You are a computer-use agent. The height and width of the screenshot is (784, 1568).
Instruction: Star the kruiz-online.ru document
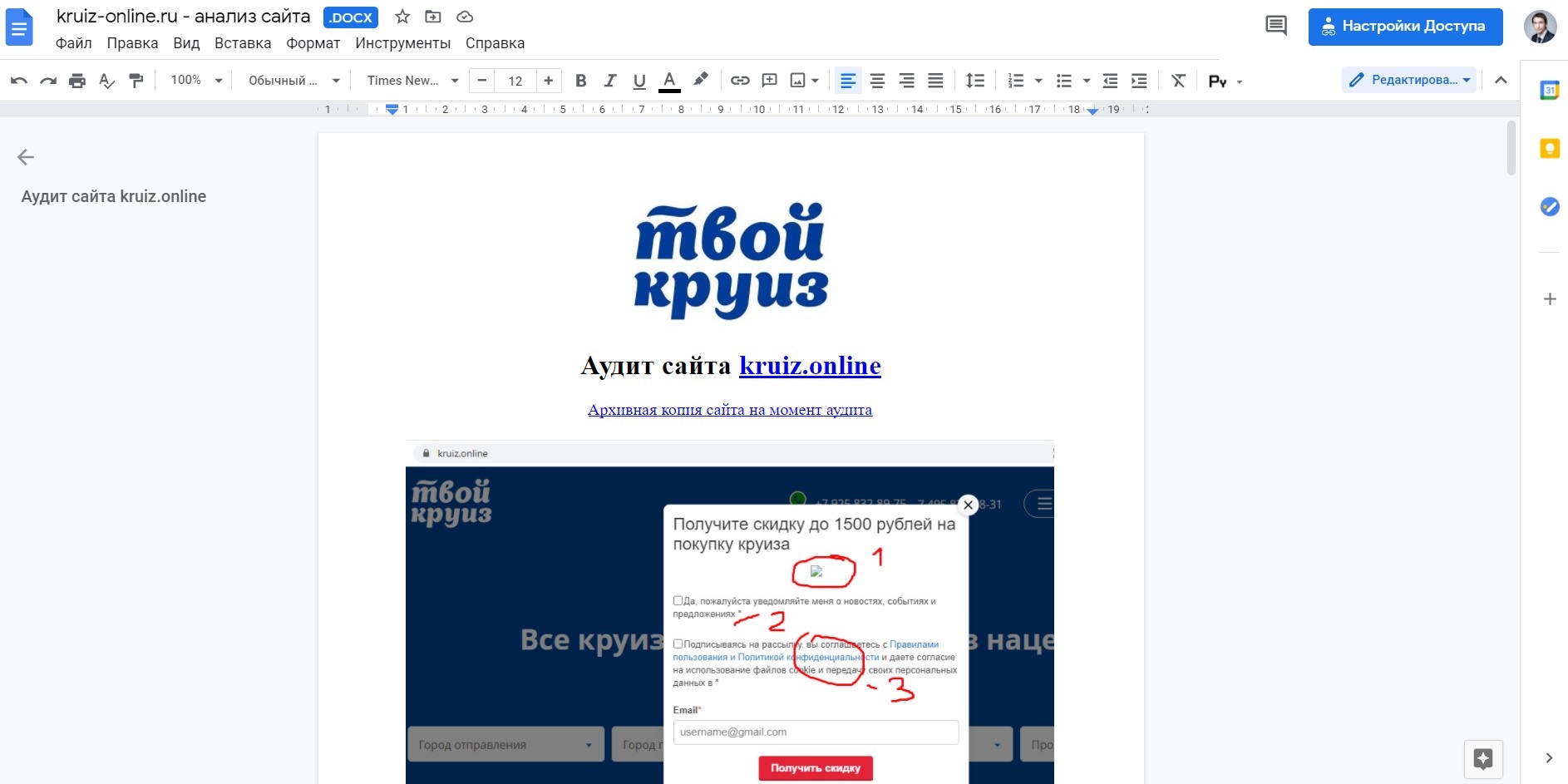(x=402, y=17)
